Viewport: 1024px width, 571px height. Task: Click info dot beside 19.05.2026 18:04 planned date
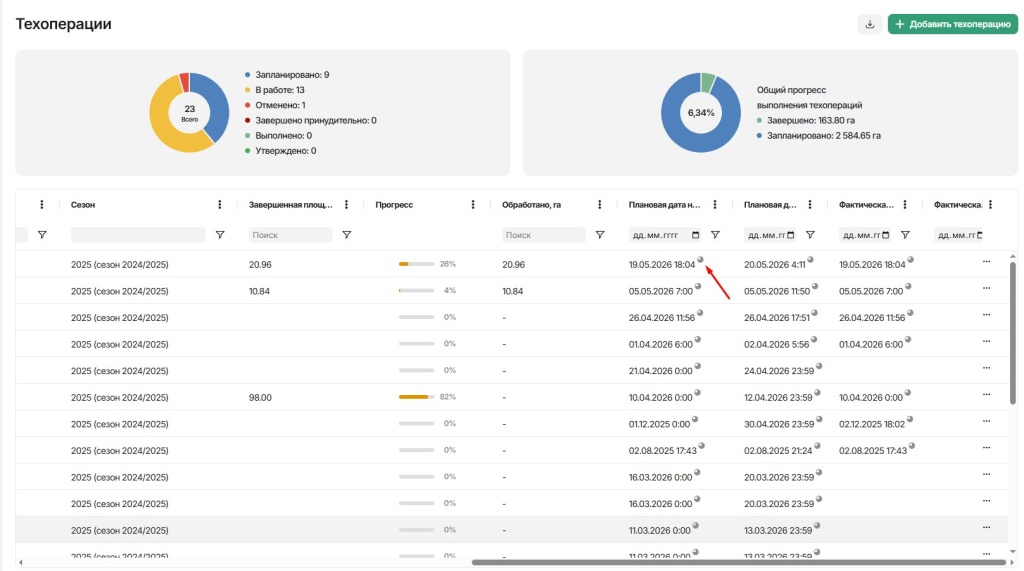[x=700, y=259]
